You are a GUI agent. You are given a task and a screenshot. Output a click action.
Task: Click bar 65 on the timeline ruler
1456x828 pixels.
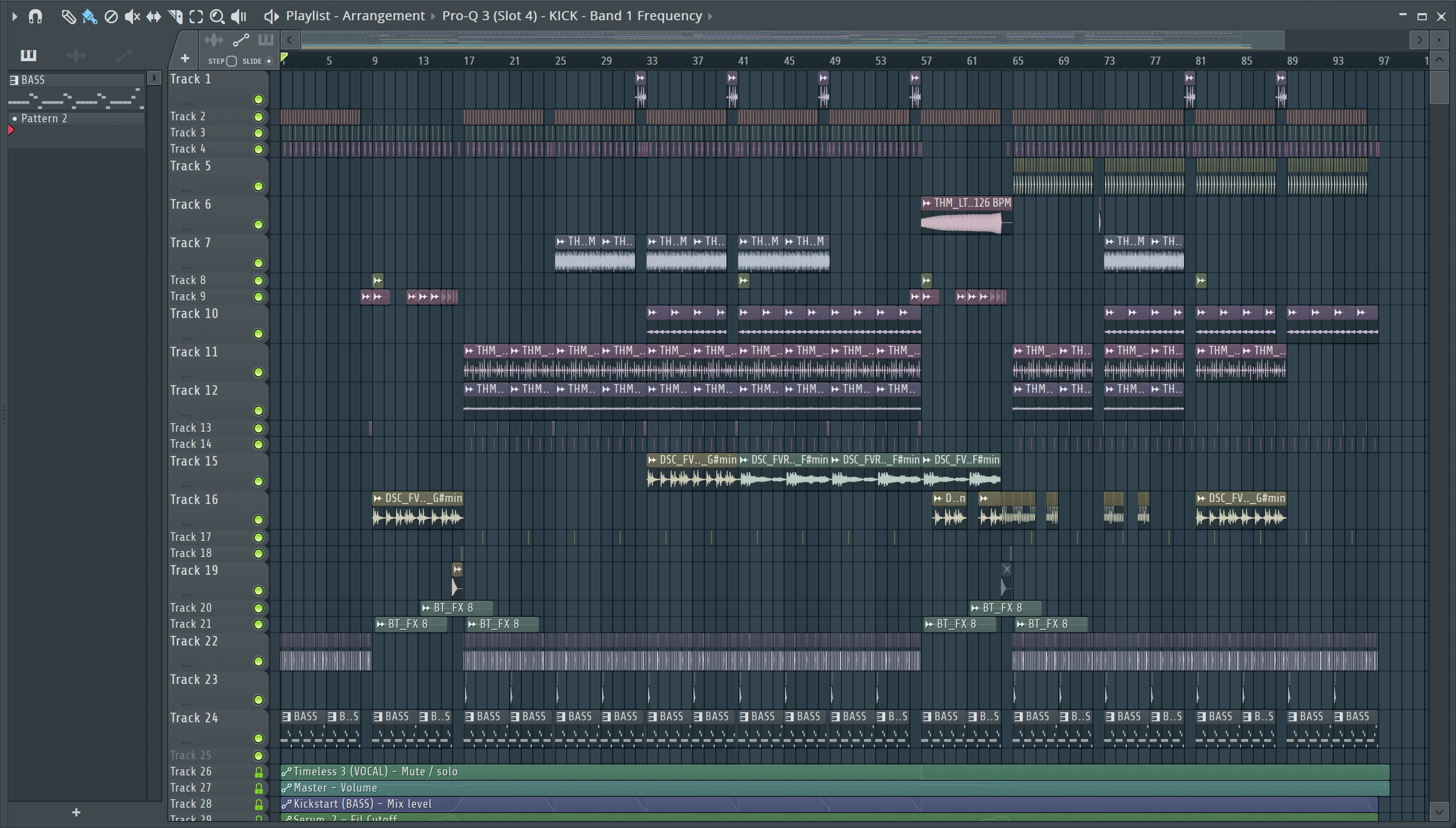(x=1018, y=61)
